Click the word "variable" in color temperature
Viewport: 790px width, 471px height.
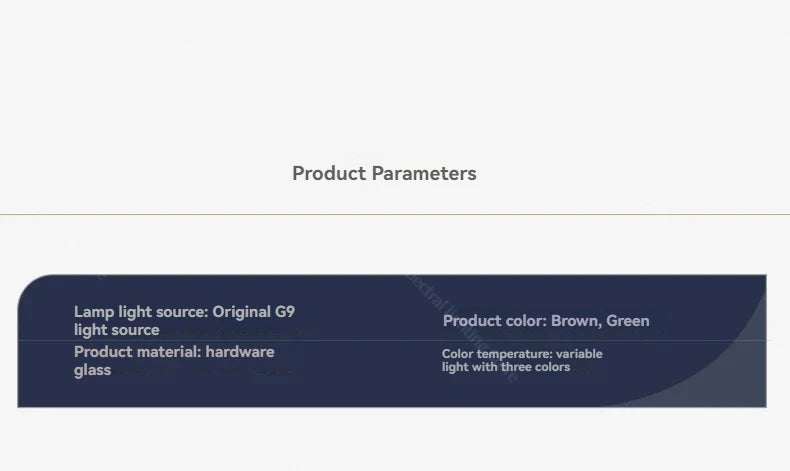[x=579, y=354]
